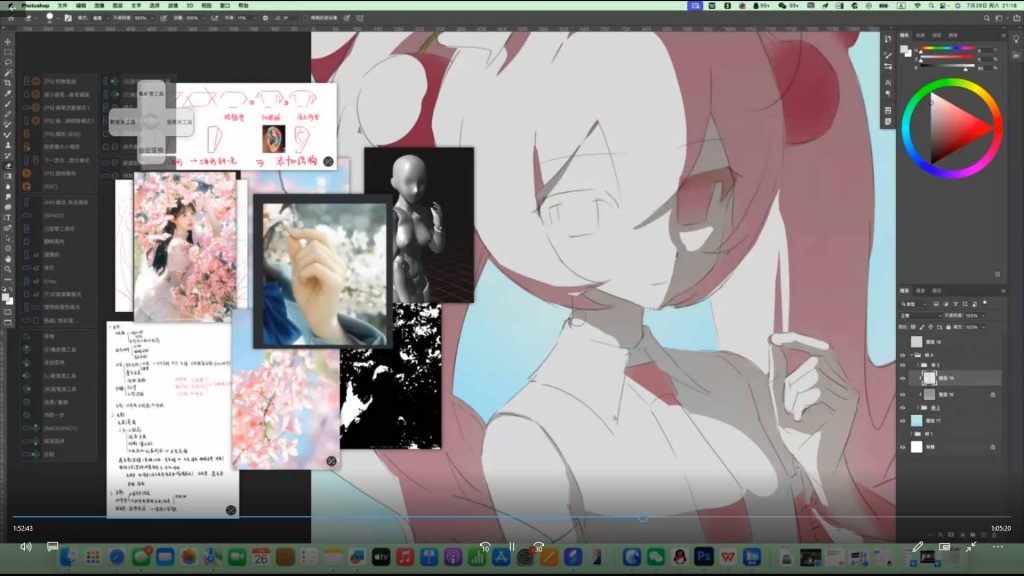The image size is (1024, 576).
Task: Click the Photoshop icon in the Dock
Action: pos(703,556)
